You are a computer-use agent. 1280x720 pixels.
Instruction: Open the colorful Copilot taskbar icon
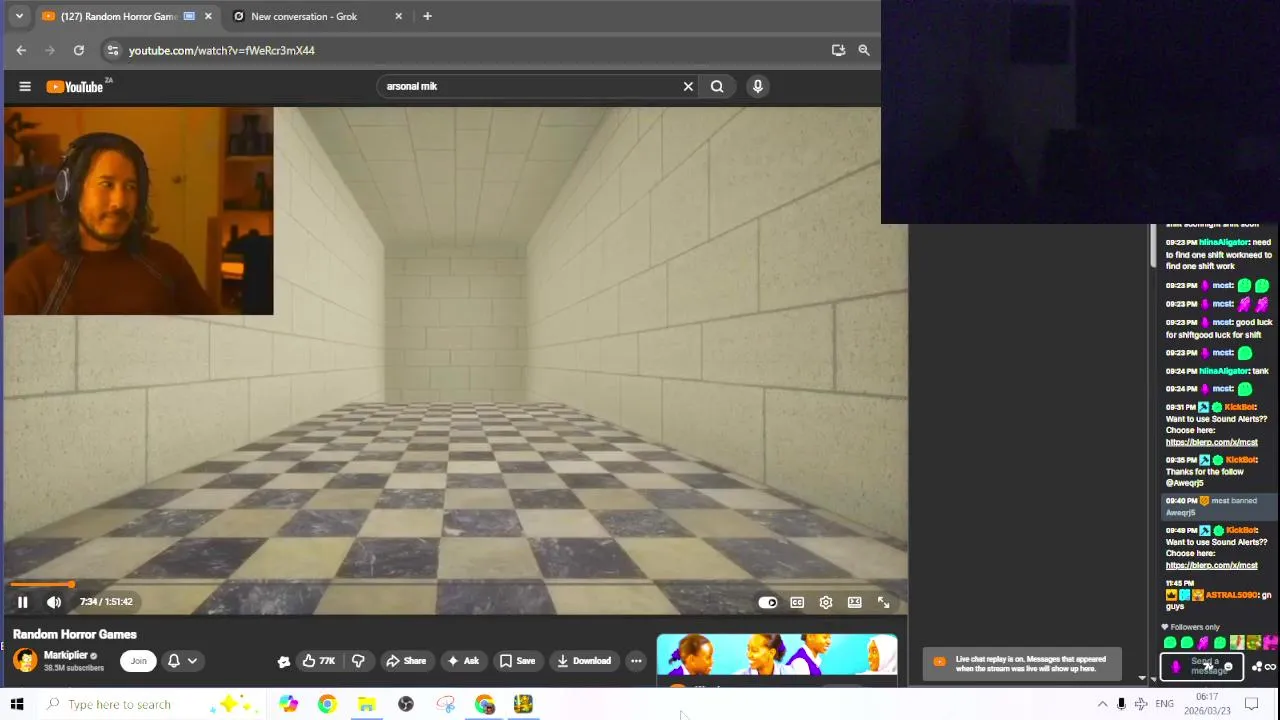pos(288,704)
